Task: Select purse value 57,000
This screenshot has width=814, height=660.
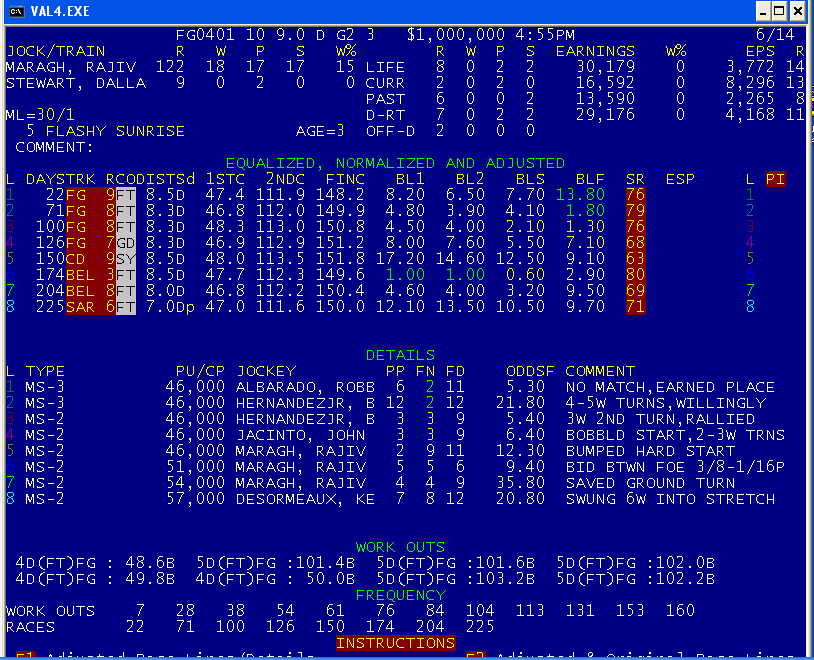Action: coord(195,499)
